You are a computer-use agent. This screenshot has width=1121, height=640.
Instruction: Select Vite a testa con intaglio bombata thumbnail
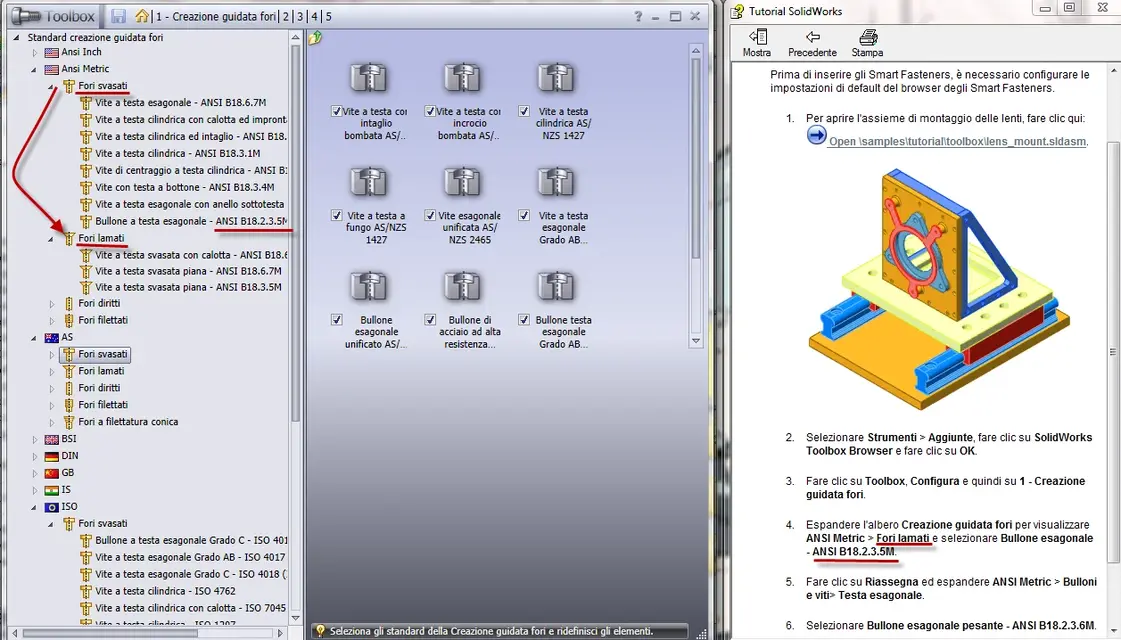point(368,77)
